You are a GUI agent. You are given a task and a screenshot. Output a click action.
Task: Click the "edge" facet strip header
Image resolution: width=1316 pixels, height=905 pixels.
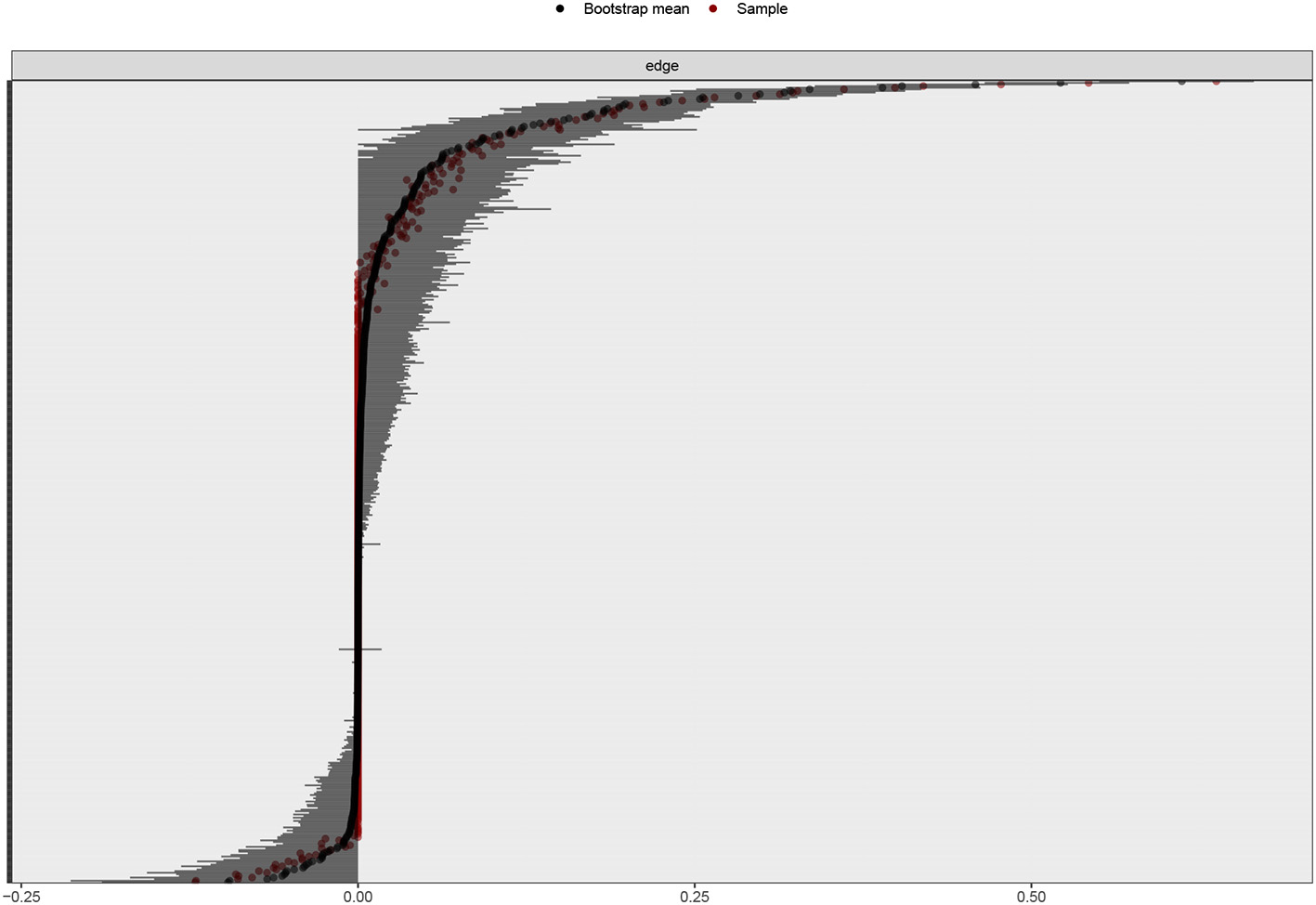tap(661, 66)
